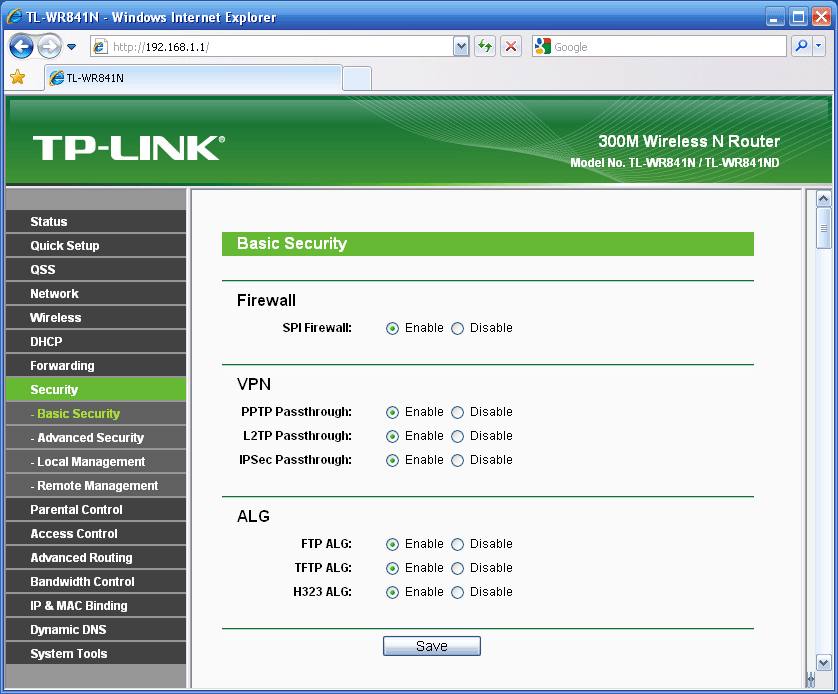Screen dimensions: 838x694
Task: Set H323 ALG to Disable
Action: tap(458, 592)
